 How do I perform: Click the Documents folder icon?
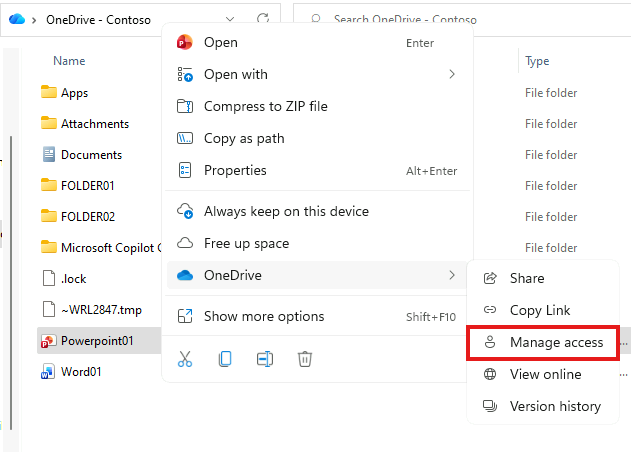pos(49,154)
